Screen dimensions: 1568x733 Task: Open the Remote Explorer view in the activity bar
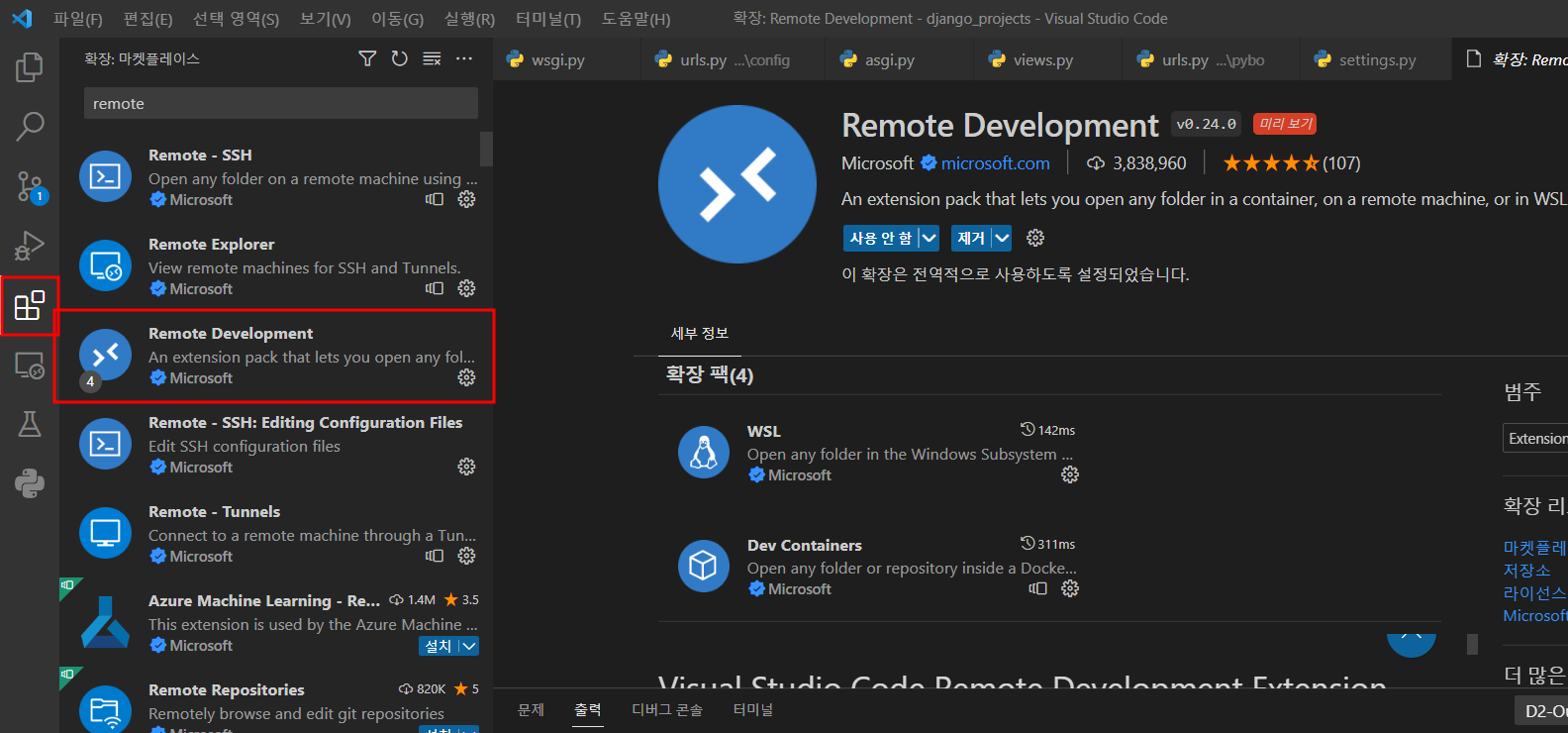pyautogui.click(x=30, y=366)
